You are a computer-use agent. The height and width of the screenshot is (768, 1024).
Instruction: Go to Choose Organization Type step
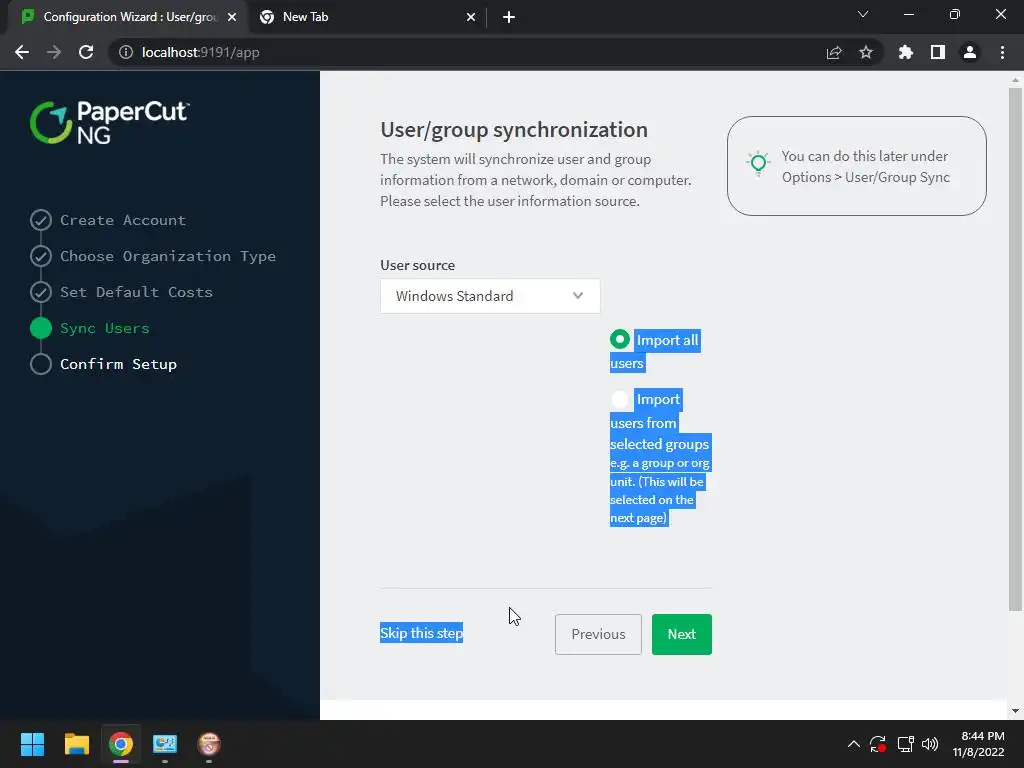[168, 256]
